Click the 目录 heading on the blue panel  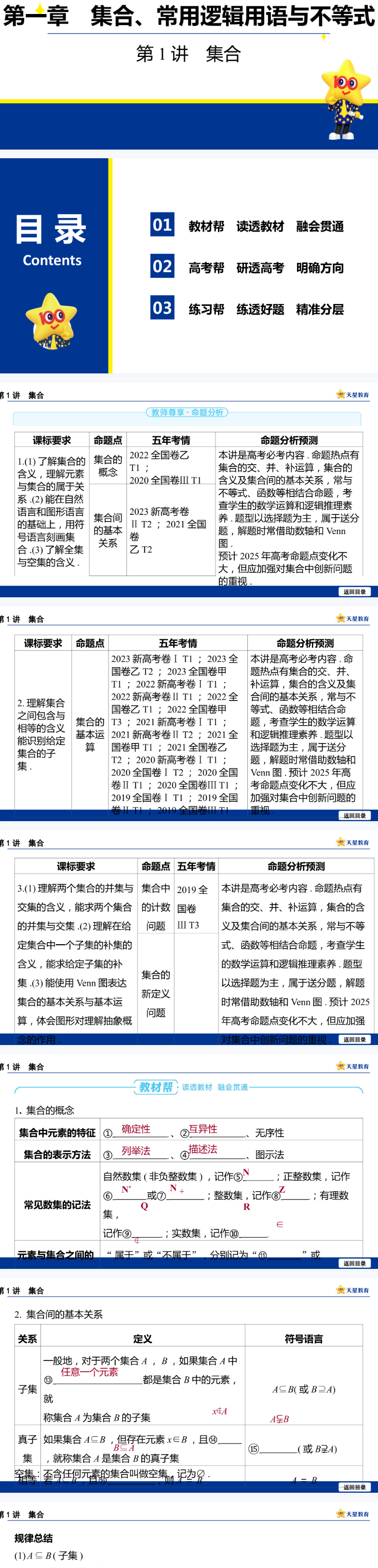click(x=51, y=230)
